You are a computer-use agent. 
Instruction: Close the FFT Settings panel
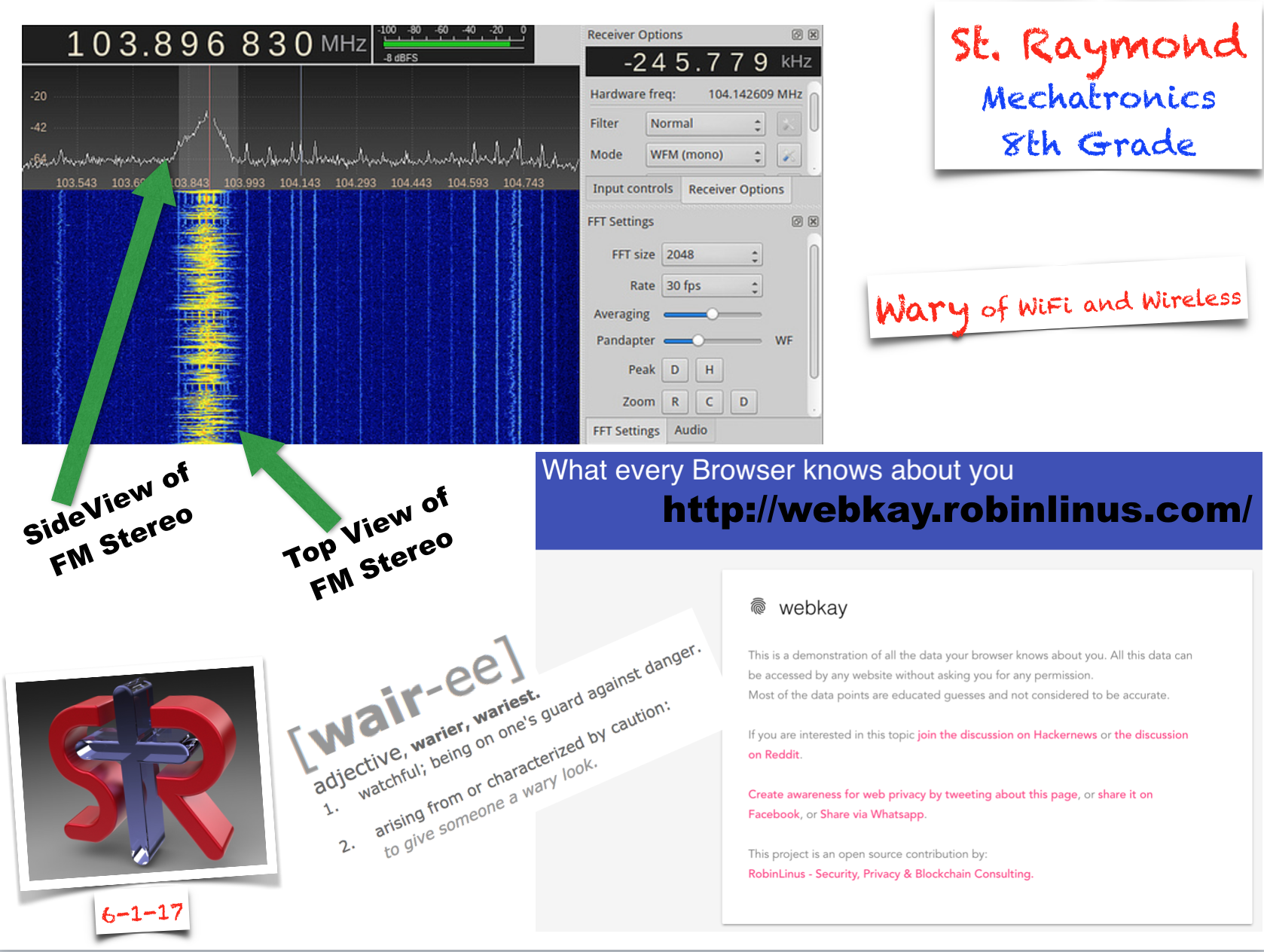tap(814, 221)
